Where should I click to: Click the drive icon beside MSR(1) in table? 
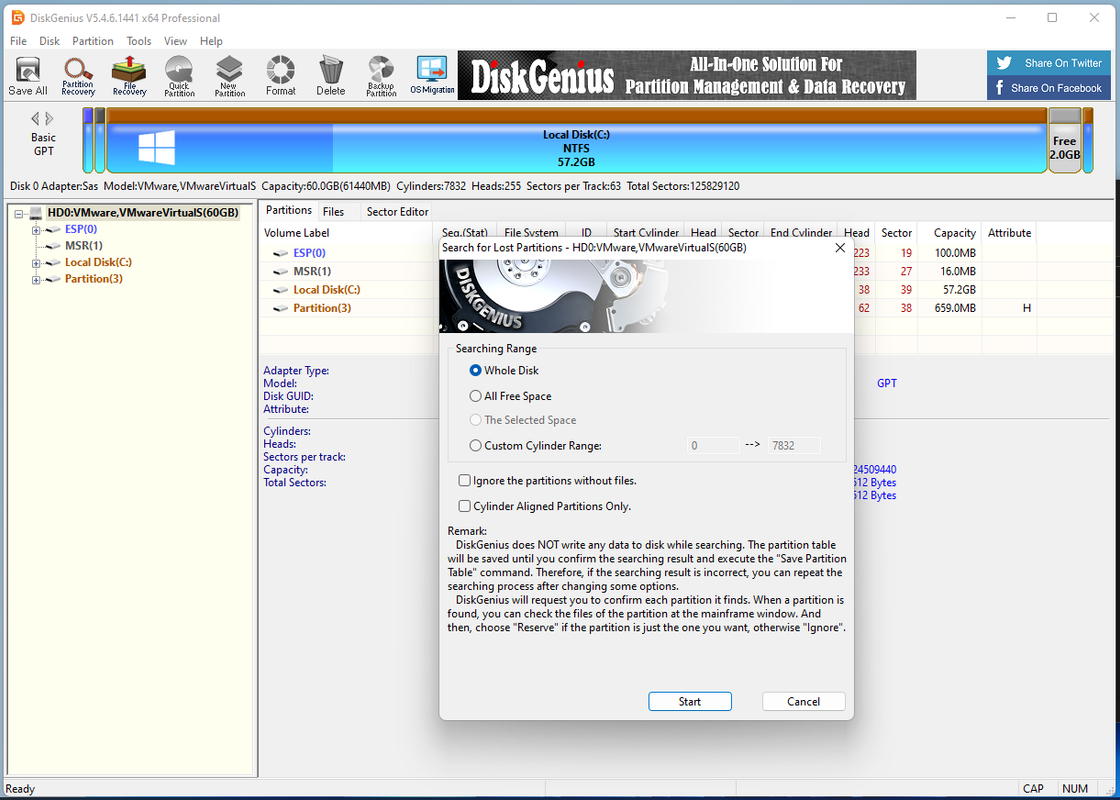click(x=280, y=271)
